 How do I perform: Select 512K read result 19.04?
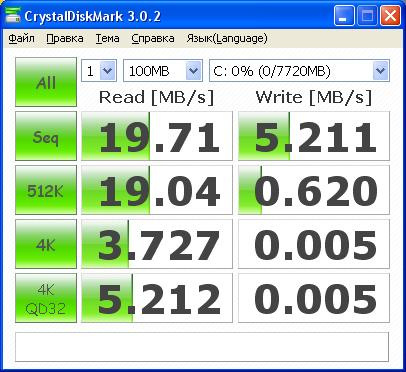point(157,190)
